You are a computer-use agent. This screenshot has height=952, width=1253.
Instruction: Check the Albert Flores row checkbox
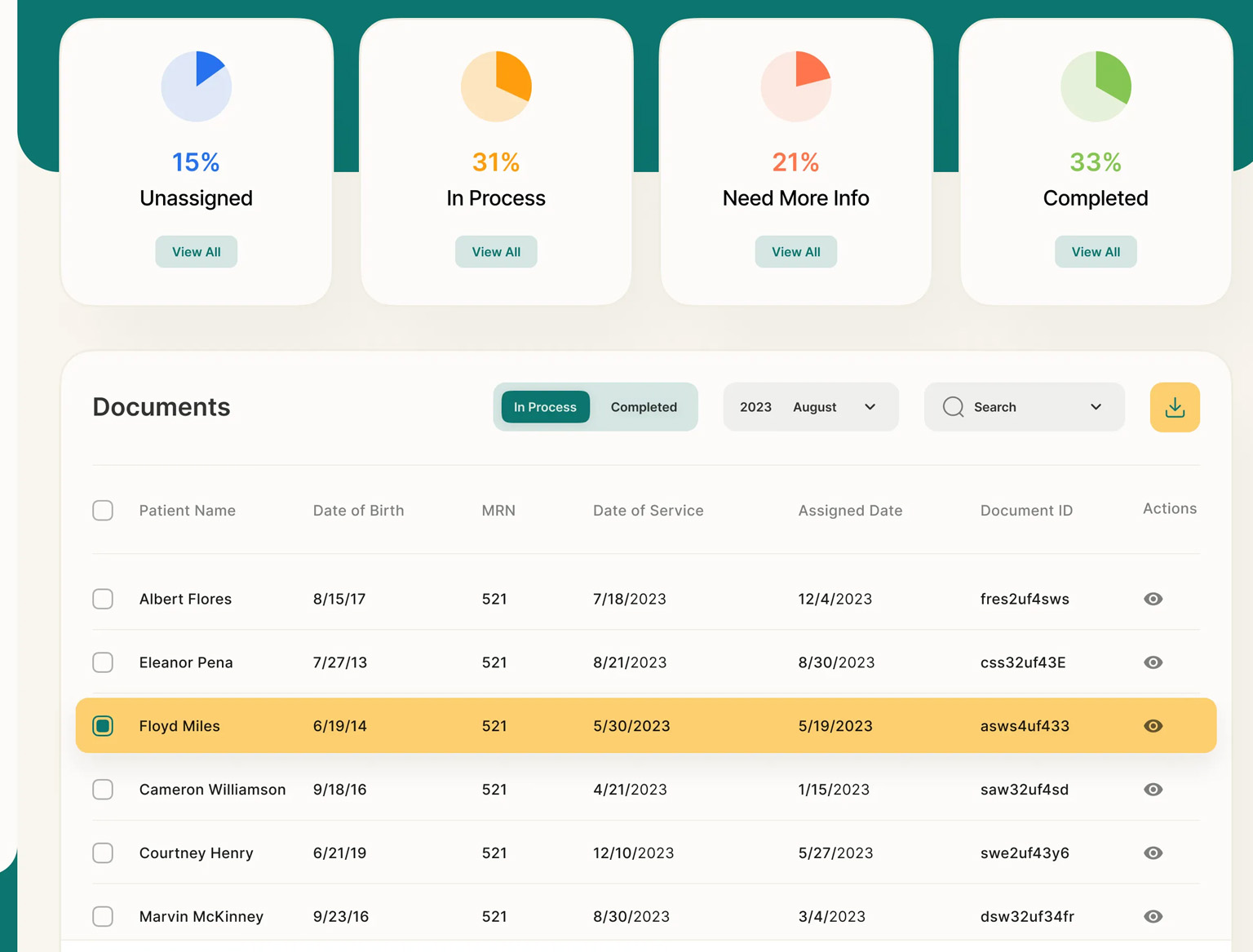(103, 599)
